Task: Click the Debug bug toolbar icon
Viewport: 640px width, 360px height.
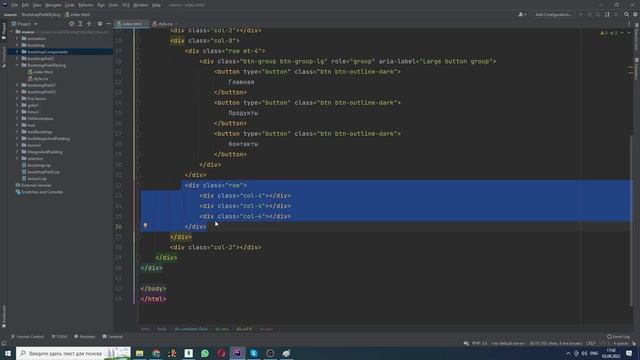Action: pos(589,15)
